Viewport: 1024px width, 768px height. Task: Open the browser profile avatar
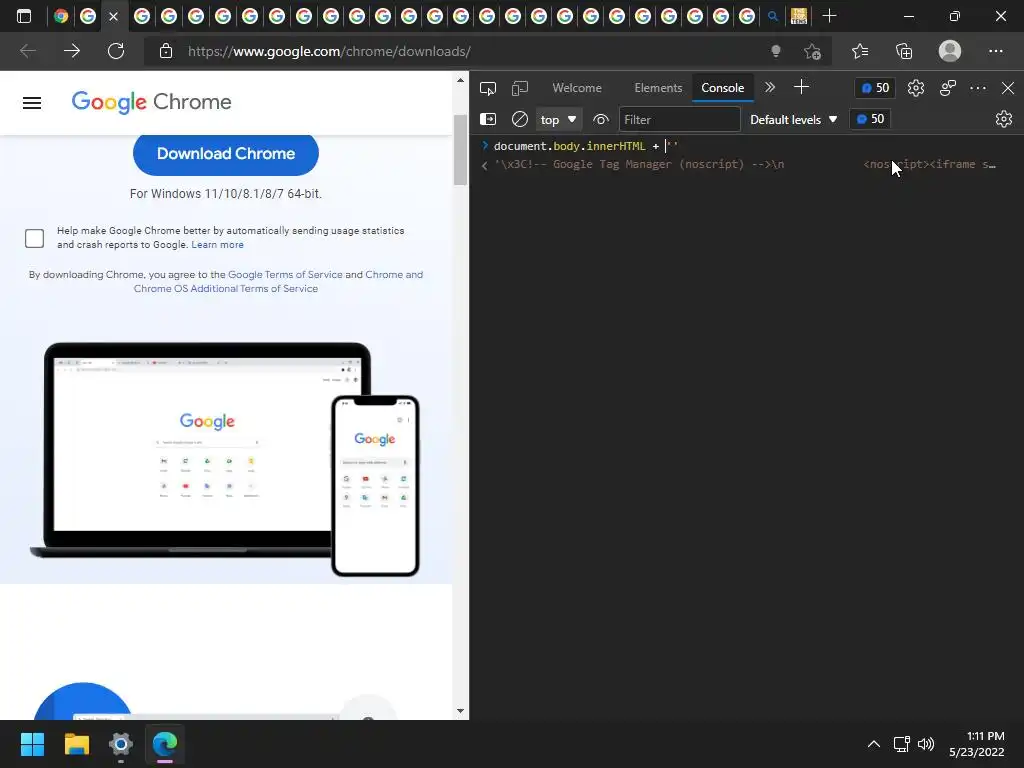[x=950, y=51]
